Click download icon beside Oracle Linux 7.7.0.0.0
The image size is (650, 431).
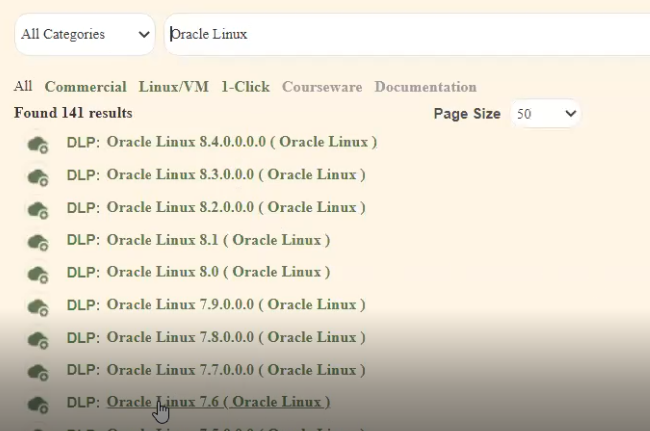(38, 372)
